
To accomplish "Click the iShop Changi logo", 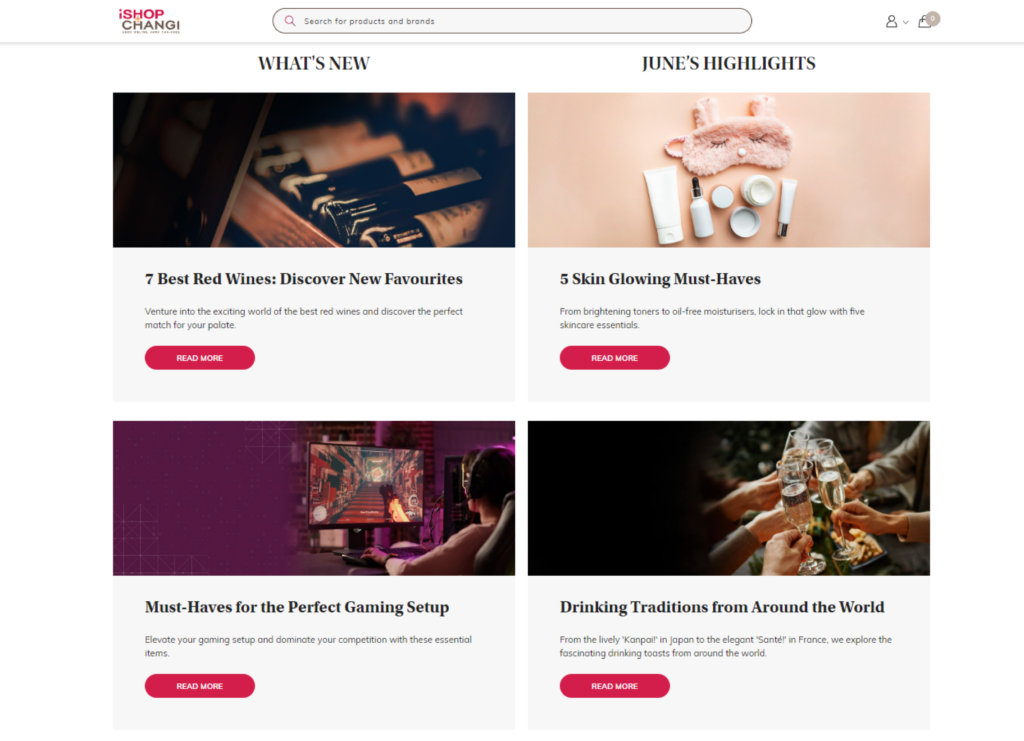I will pyautogui.click(x=149, y=21).
